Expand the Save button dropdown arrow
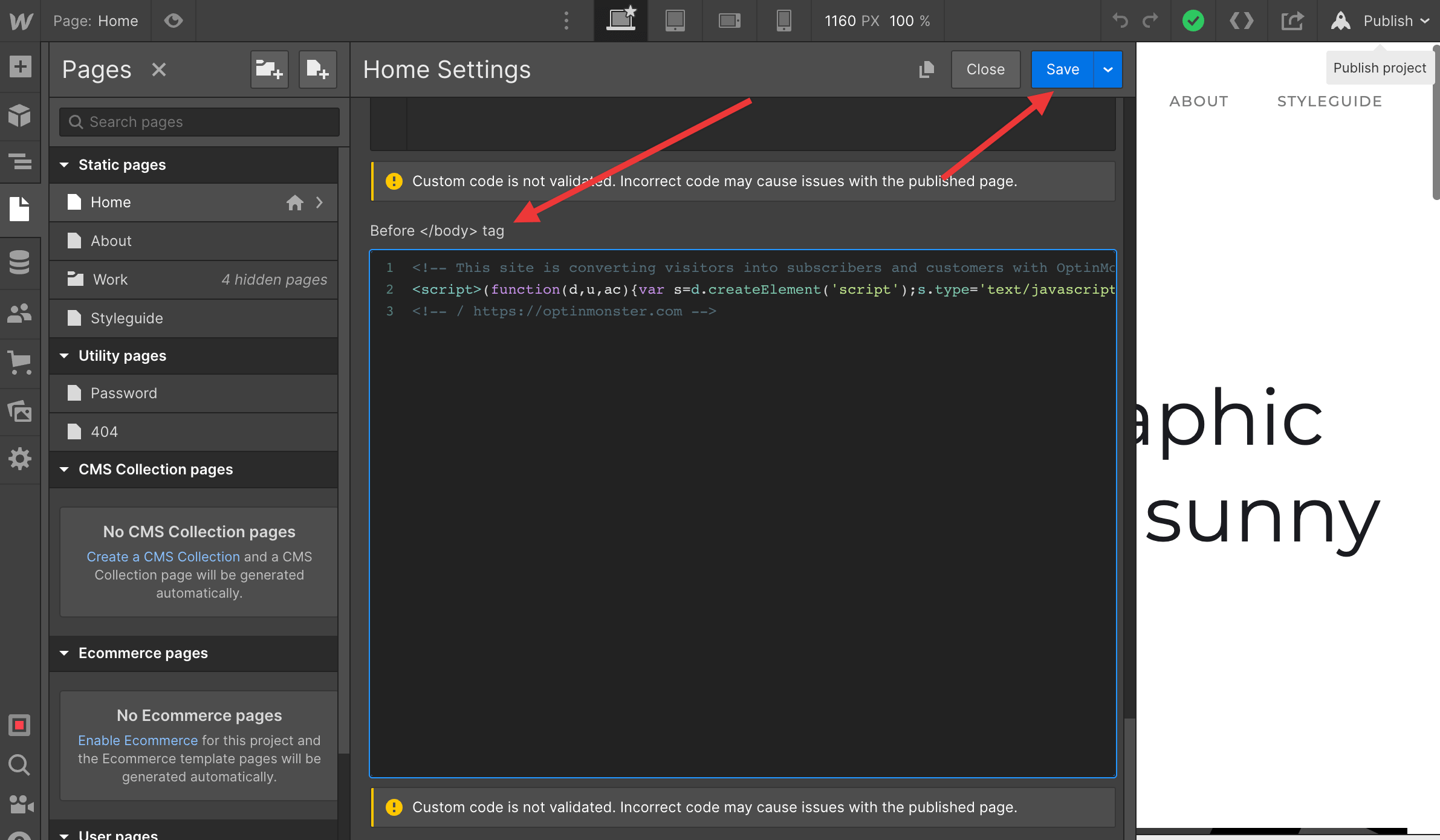The image size is (1440, 840). click(x=1108, y=69)
